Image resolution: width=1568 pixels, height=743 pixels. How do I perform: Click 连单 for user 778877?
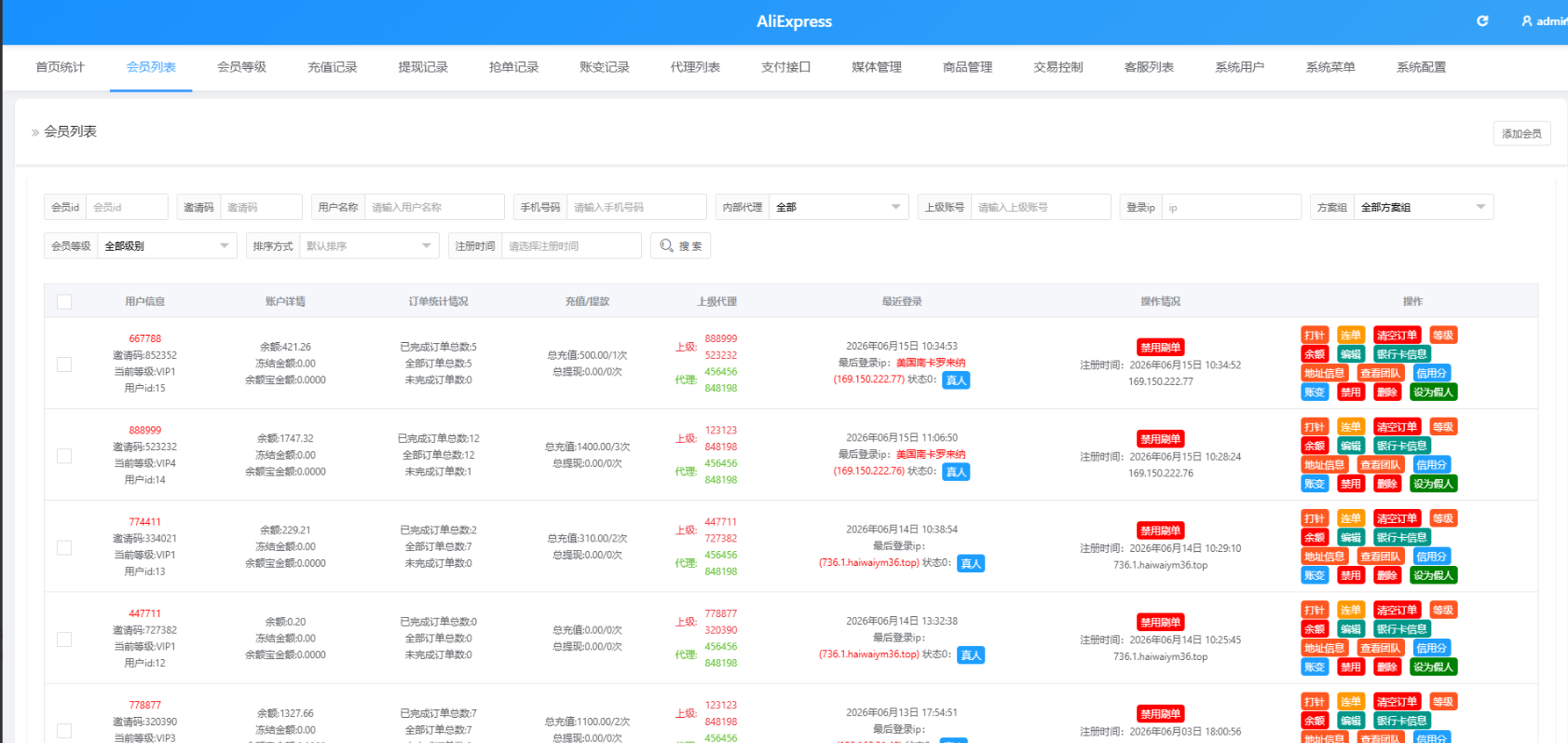1350,702
